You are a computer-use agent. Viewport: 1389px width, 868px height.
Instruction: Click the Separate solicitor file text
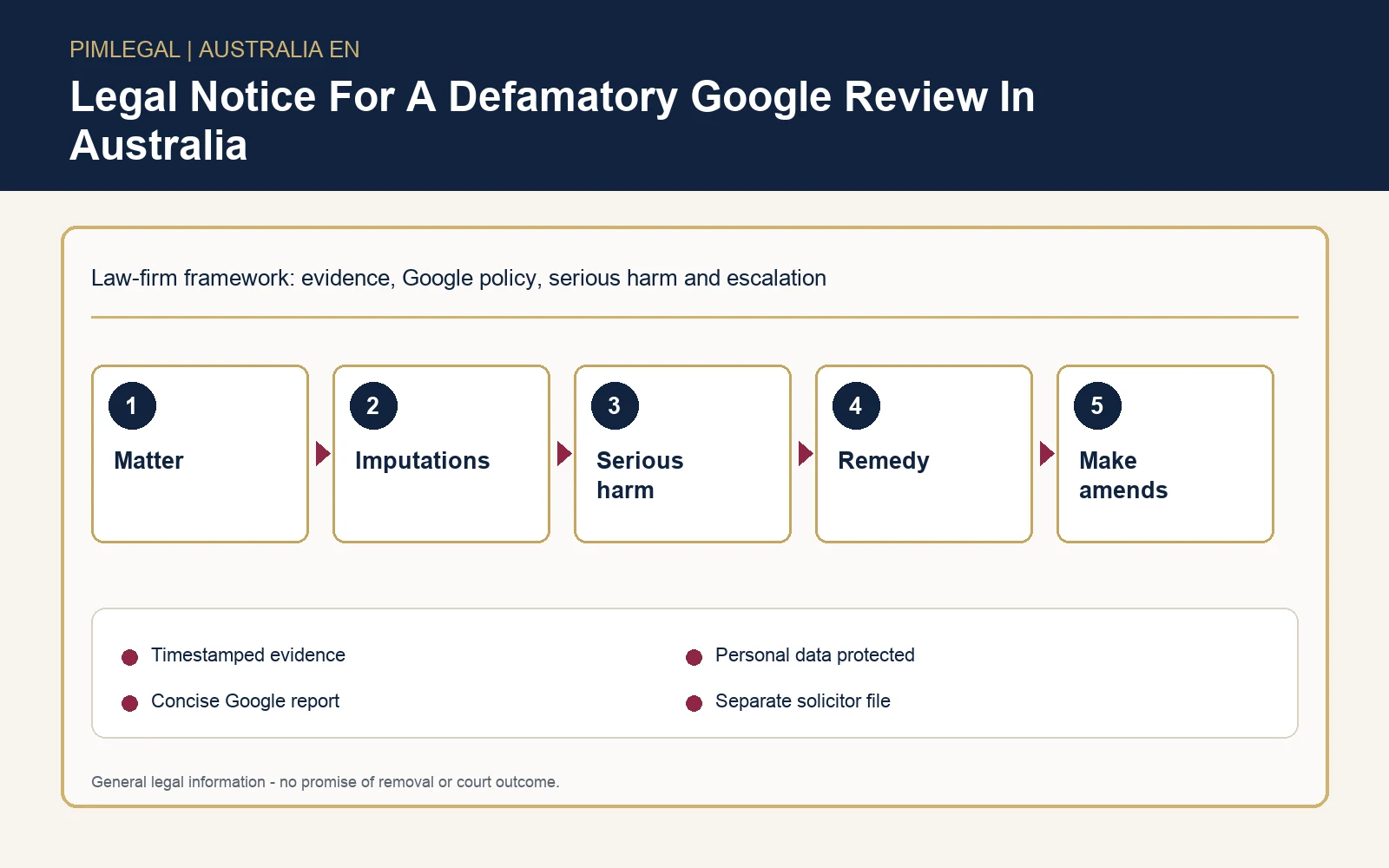(x=803, y=701)
